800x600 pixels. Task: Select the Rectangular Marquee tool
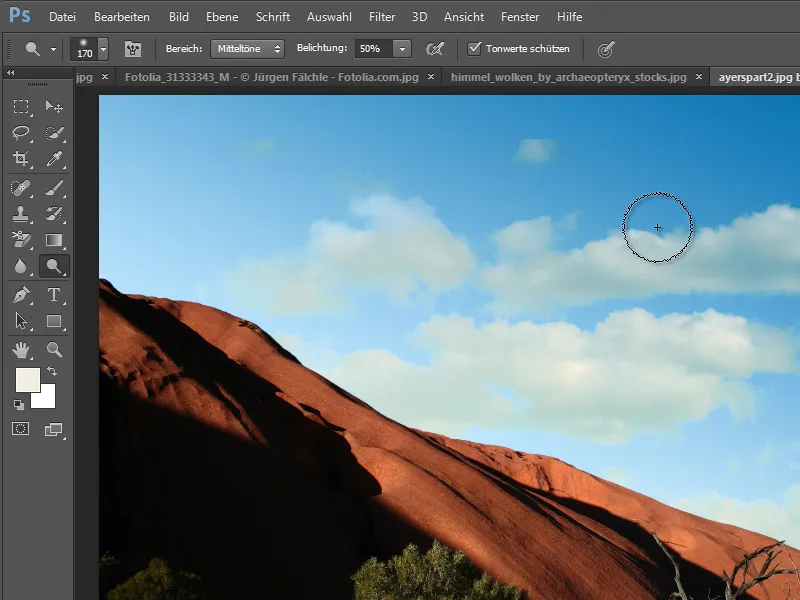(21, 107)
